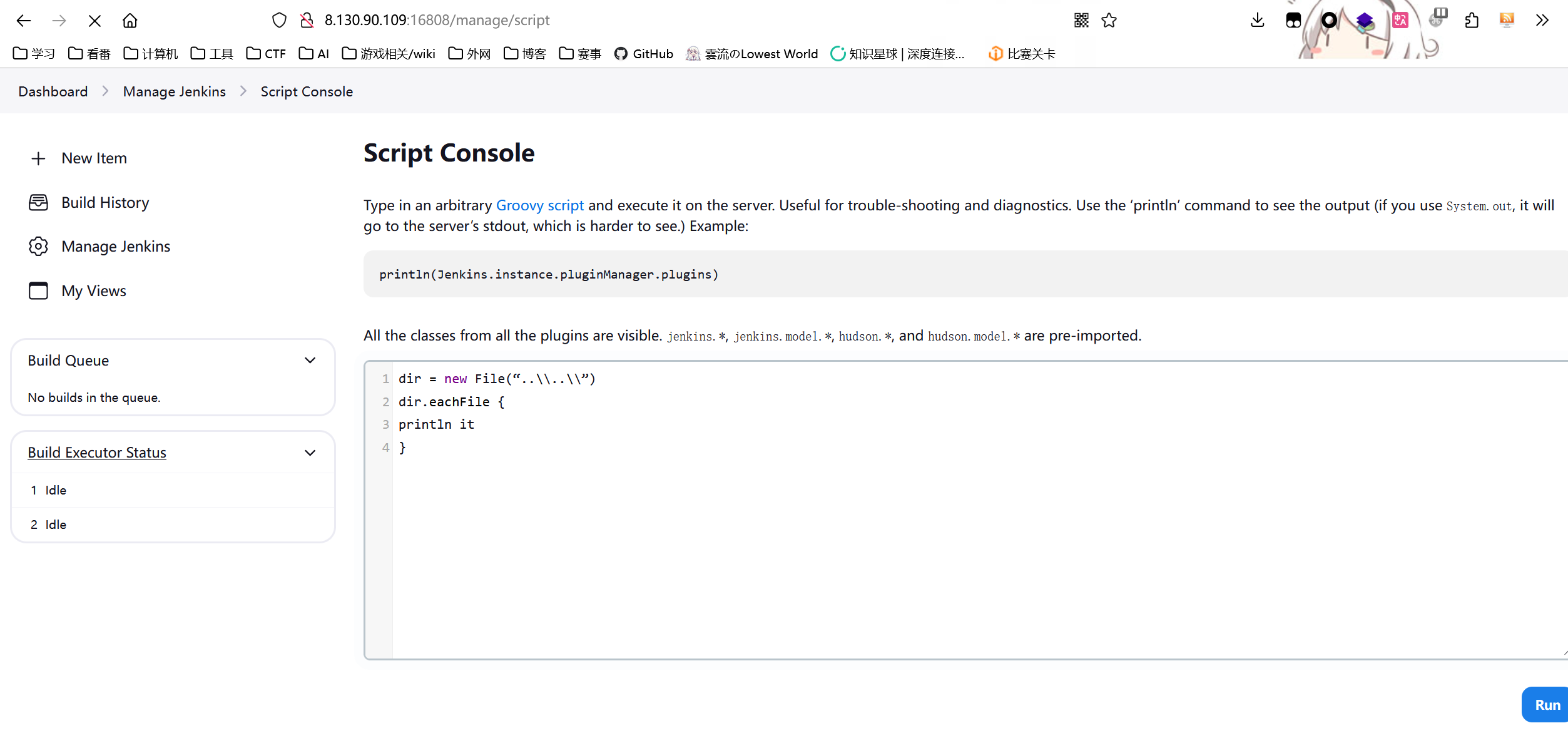Open the 工具 bookmark folder
Viewport: 1568px width, 733px height.
(212, 54)
